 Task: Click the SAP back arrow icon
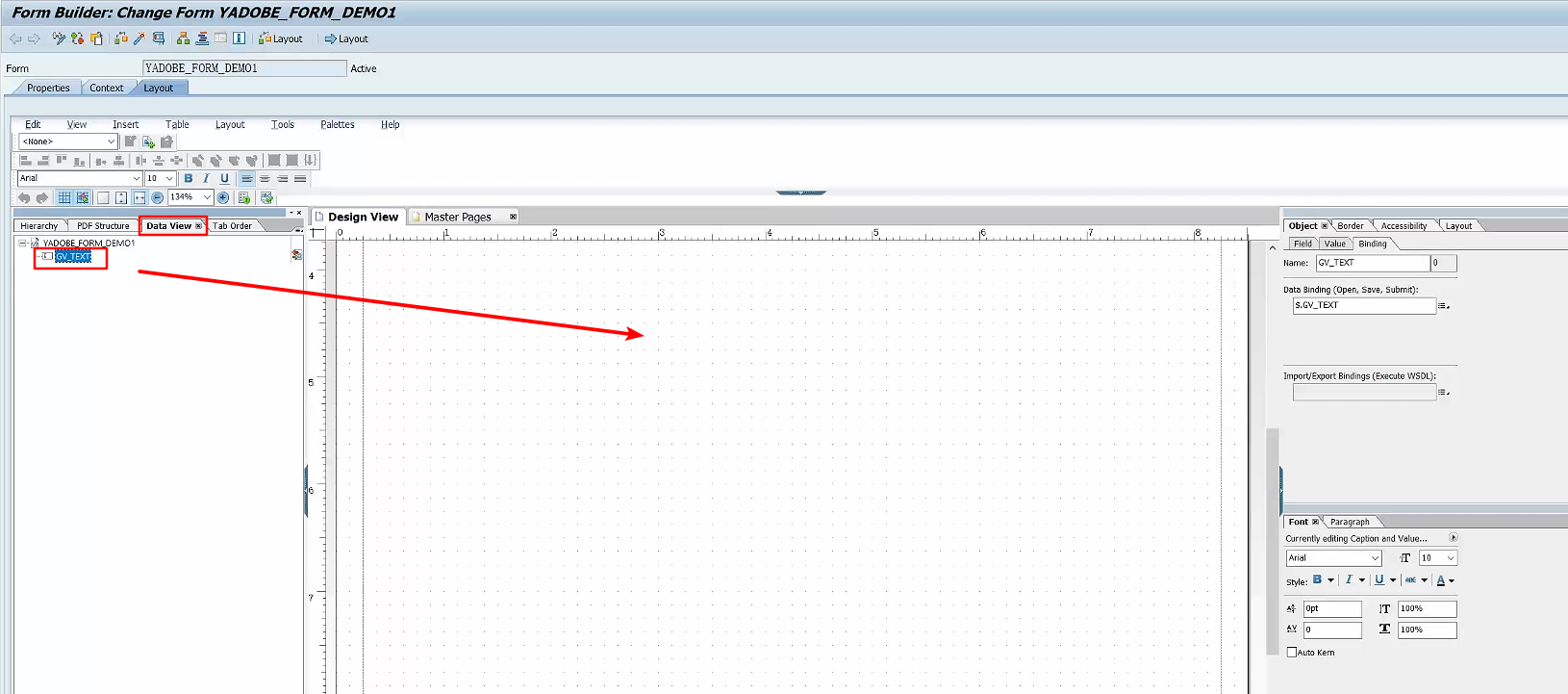(x=15, y=39)
